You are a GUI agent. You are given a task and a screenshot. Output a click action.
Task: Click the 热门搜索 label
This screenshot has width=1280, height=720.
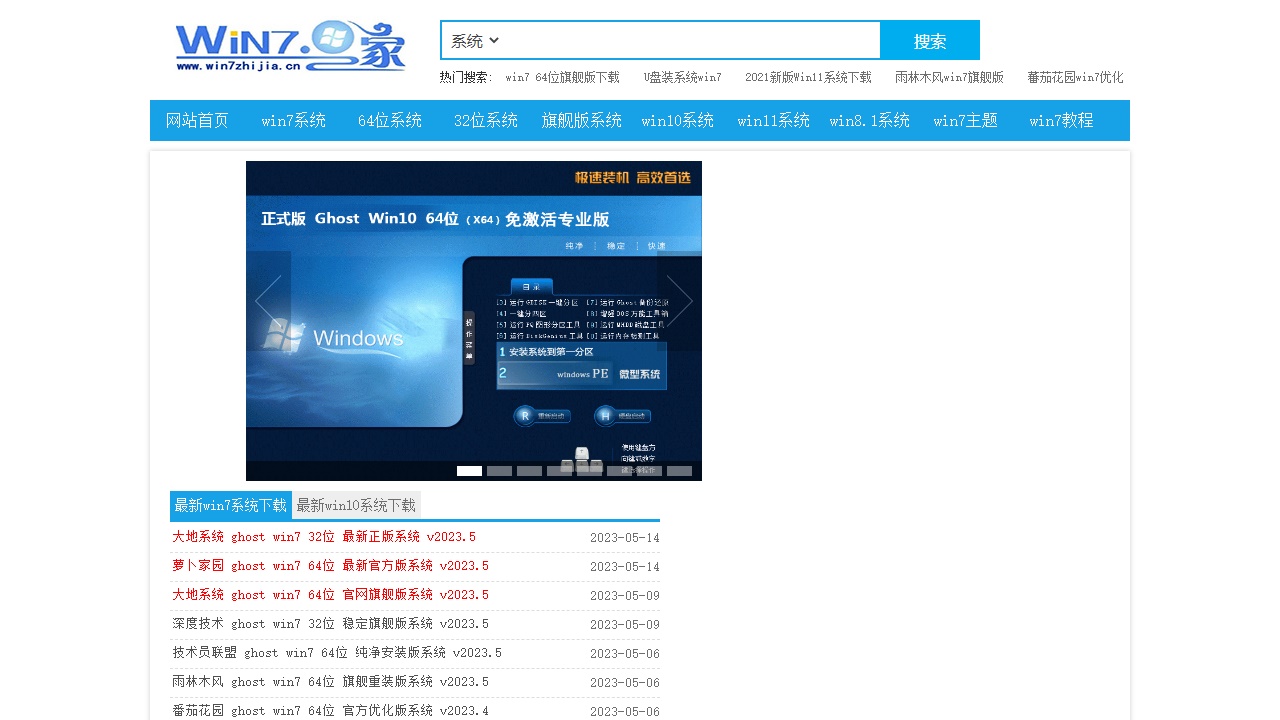point(465,77)
